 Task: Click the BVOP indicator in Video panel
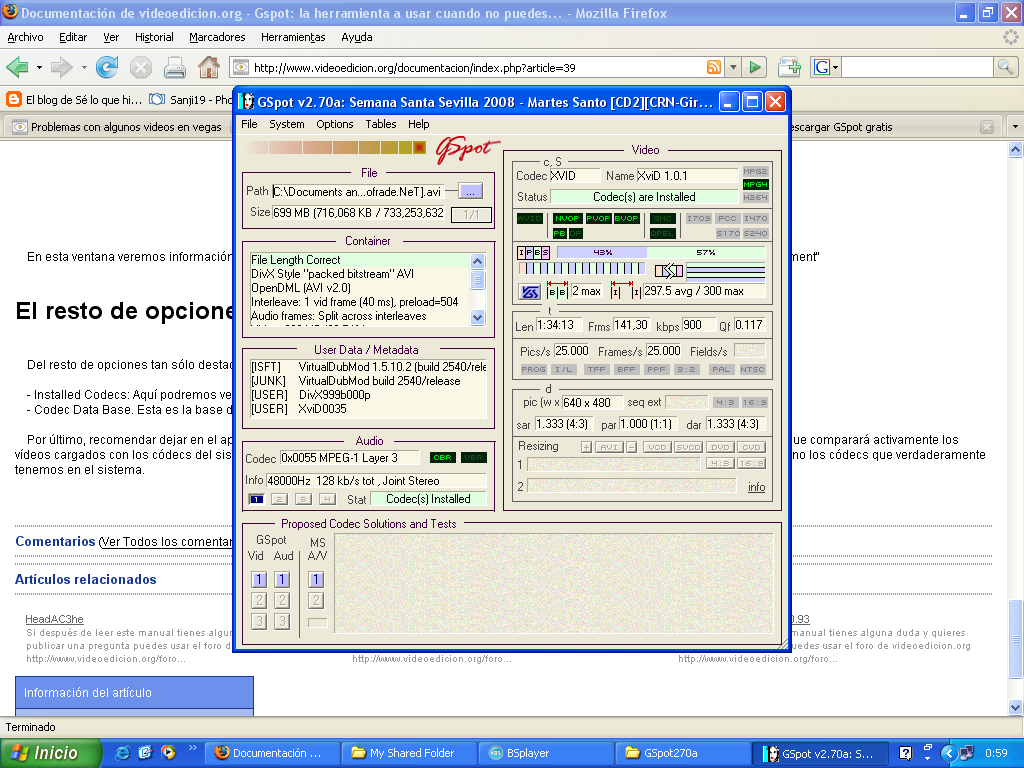626,218
